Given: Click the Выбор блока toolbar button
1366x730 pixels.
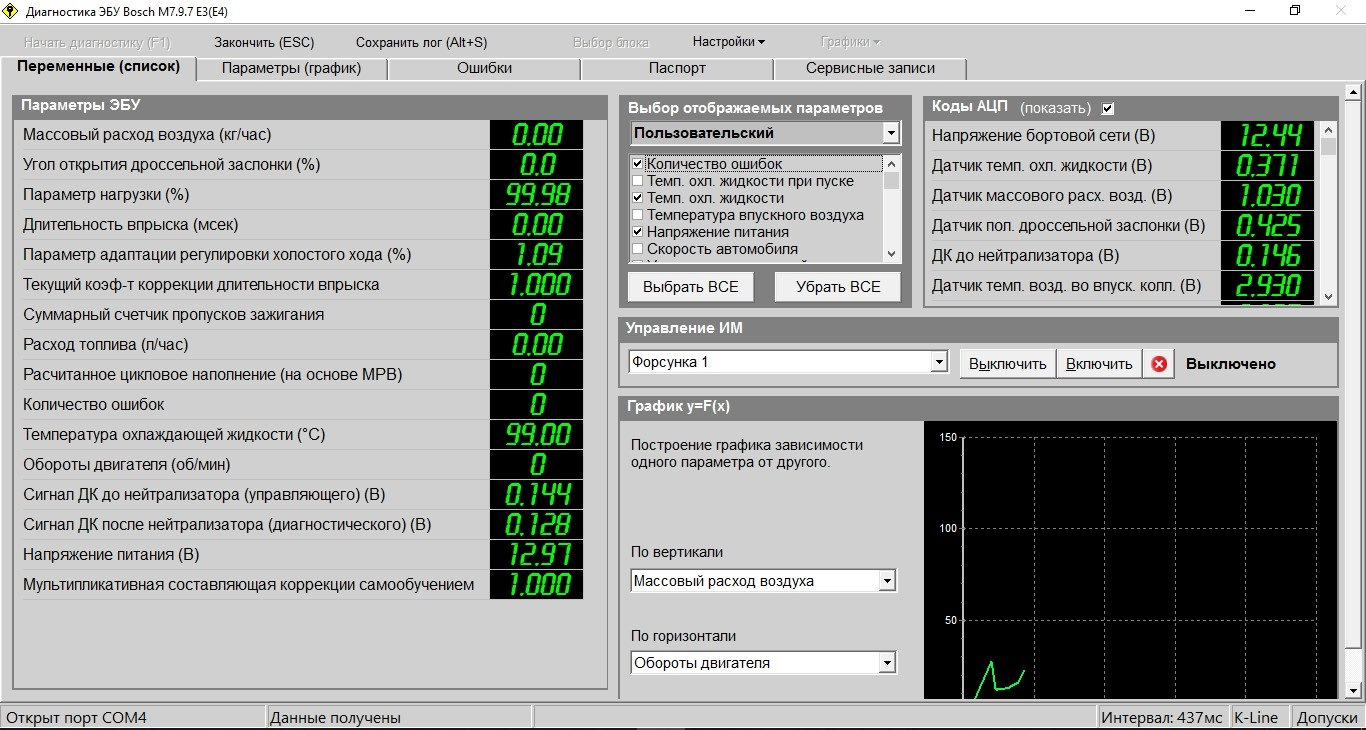Looking at the screenshot, I should coord(611,43).
